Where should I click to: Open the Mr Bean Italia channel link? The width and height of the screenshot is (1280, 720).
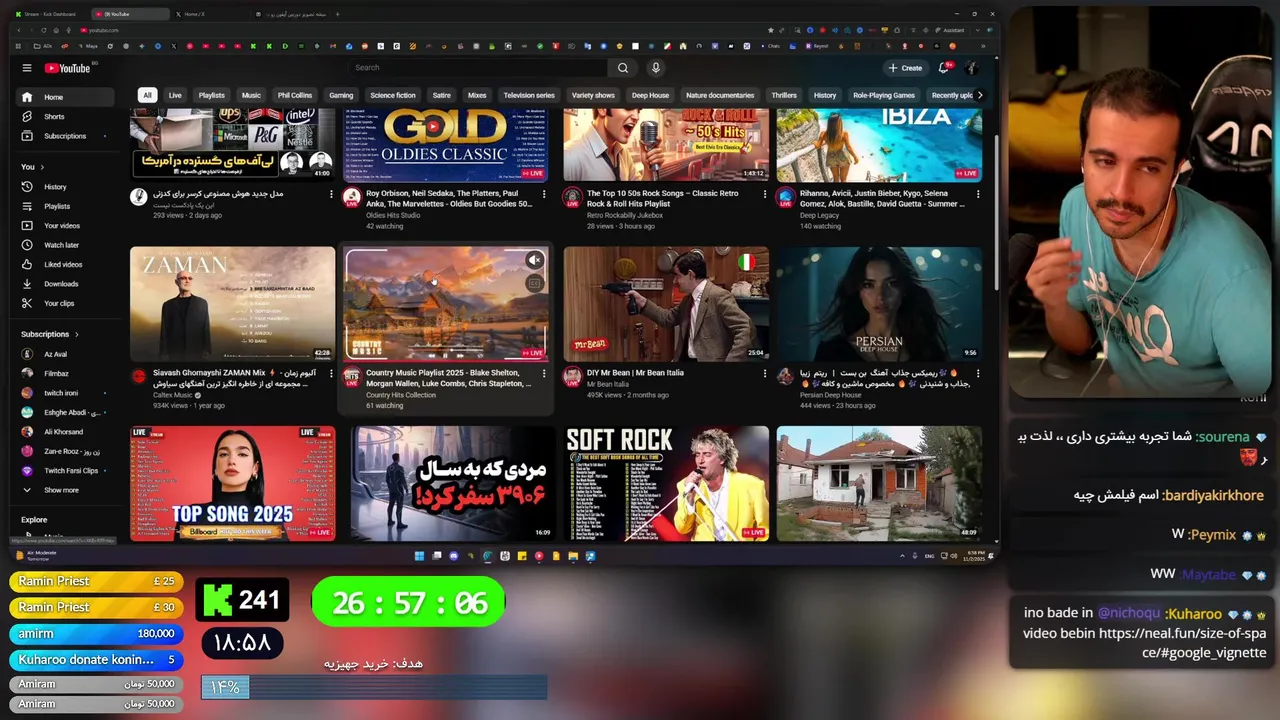coord(609,385)
